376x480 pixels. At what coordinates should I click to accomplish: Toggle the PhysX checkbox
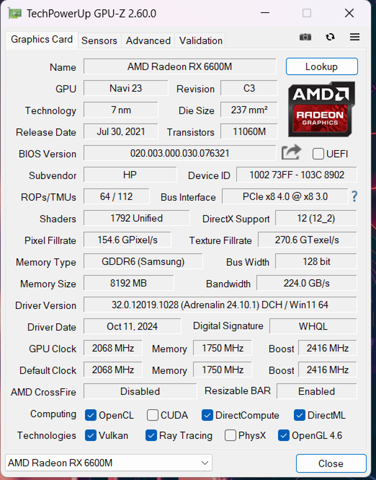point(230,435)
